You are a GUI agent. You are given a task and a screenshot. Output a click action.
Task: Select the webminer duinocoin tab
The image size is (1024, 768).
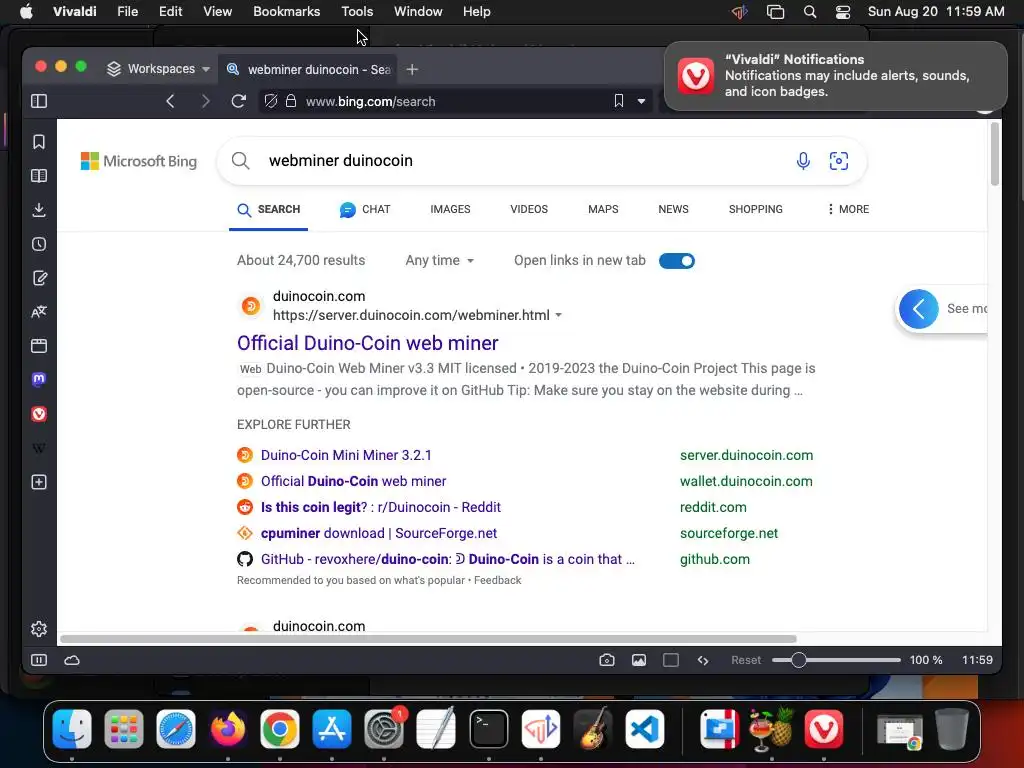pos(308,69)
